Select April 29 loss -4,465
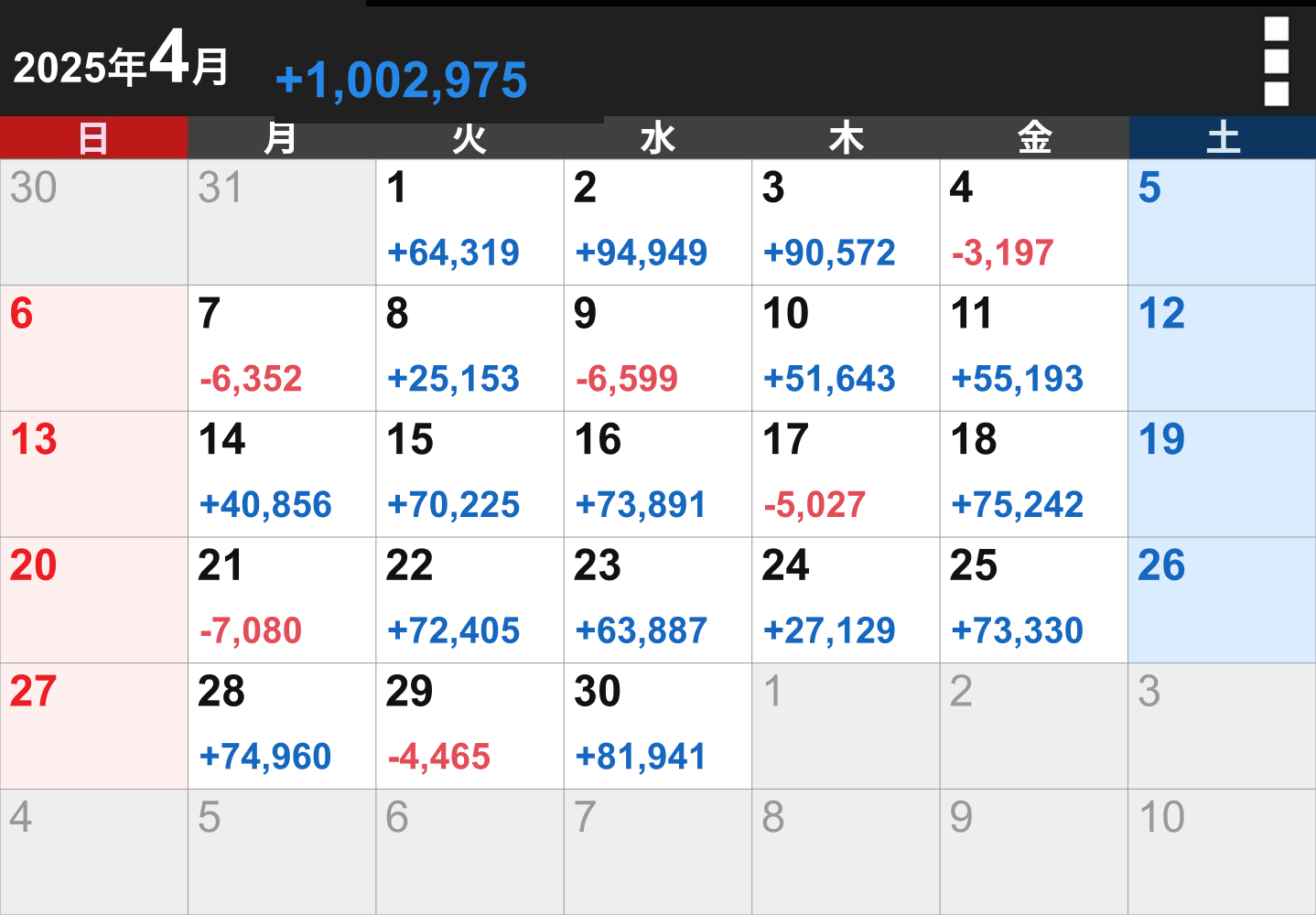Screen dimensions: 1316x915 point(469,726)
